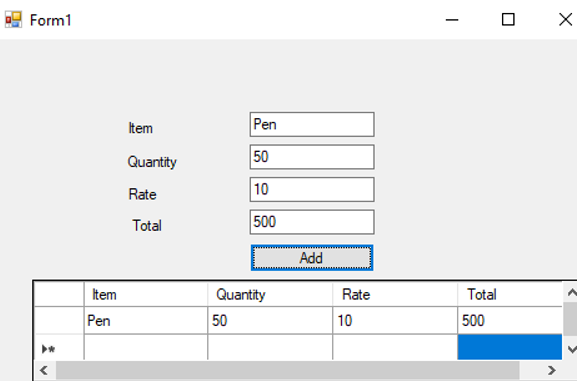
Task: Click the Add button
Action: 312,258
